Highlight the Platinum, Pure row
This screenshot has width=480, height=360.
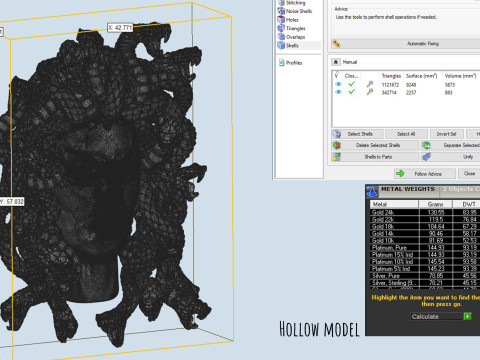coord(425,248)
